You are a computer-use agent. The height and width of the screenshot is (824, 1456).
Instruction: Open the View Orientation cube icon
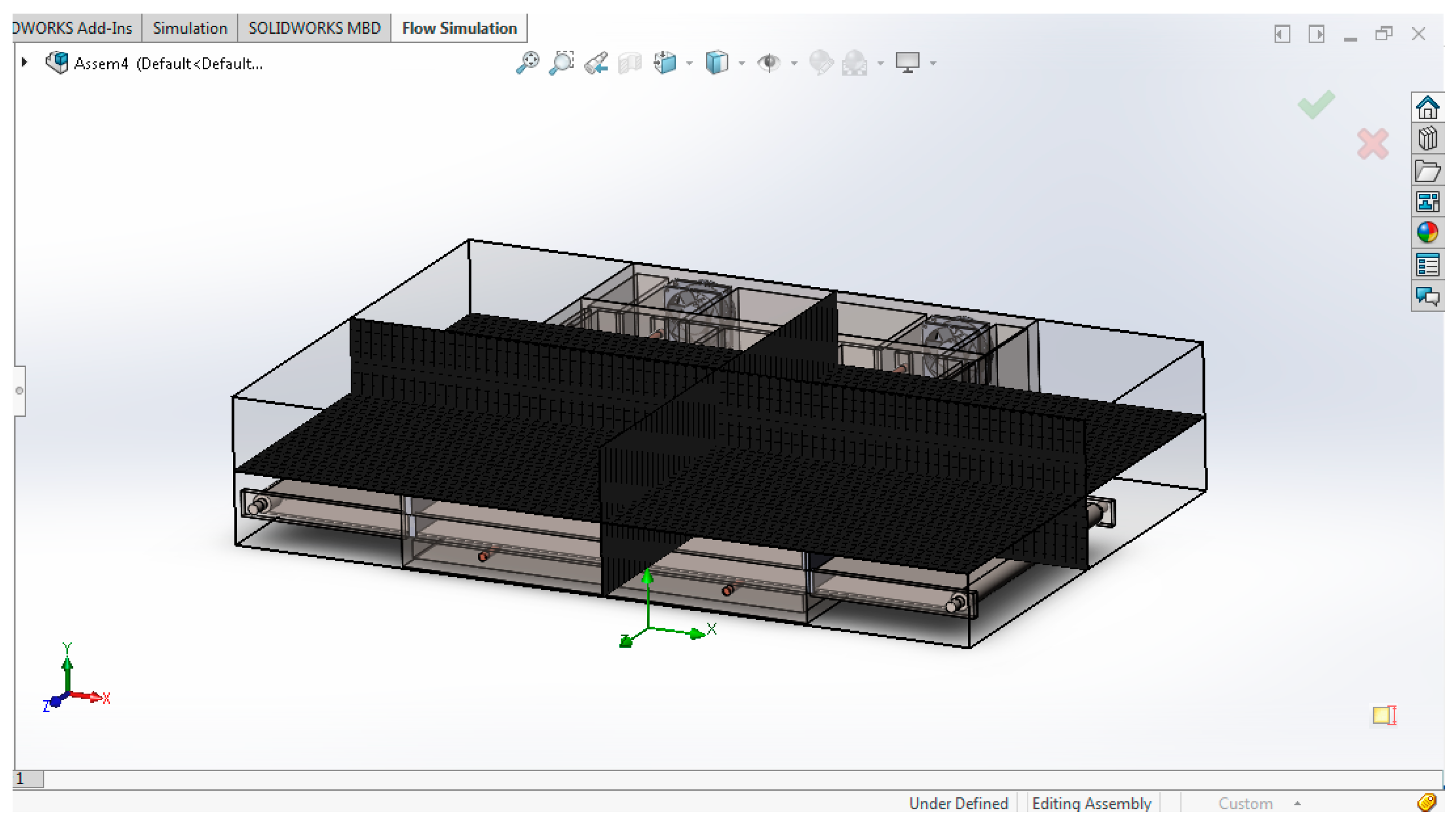(x=665, y=62)
